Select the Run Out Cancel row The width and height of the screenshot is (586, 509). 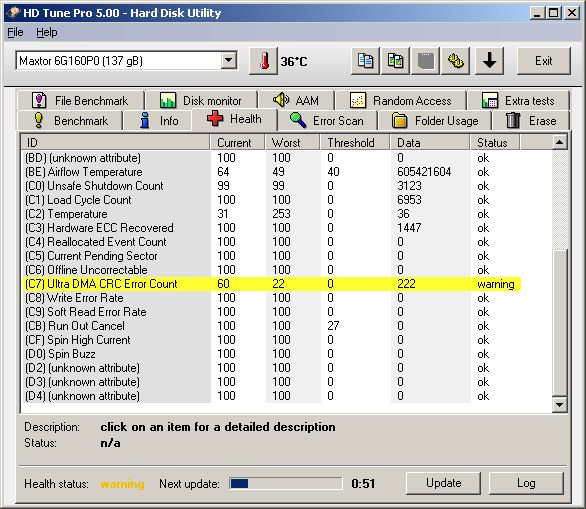point(271,326)
